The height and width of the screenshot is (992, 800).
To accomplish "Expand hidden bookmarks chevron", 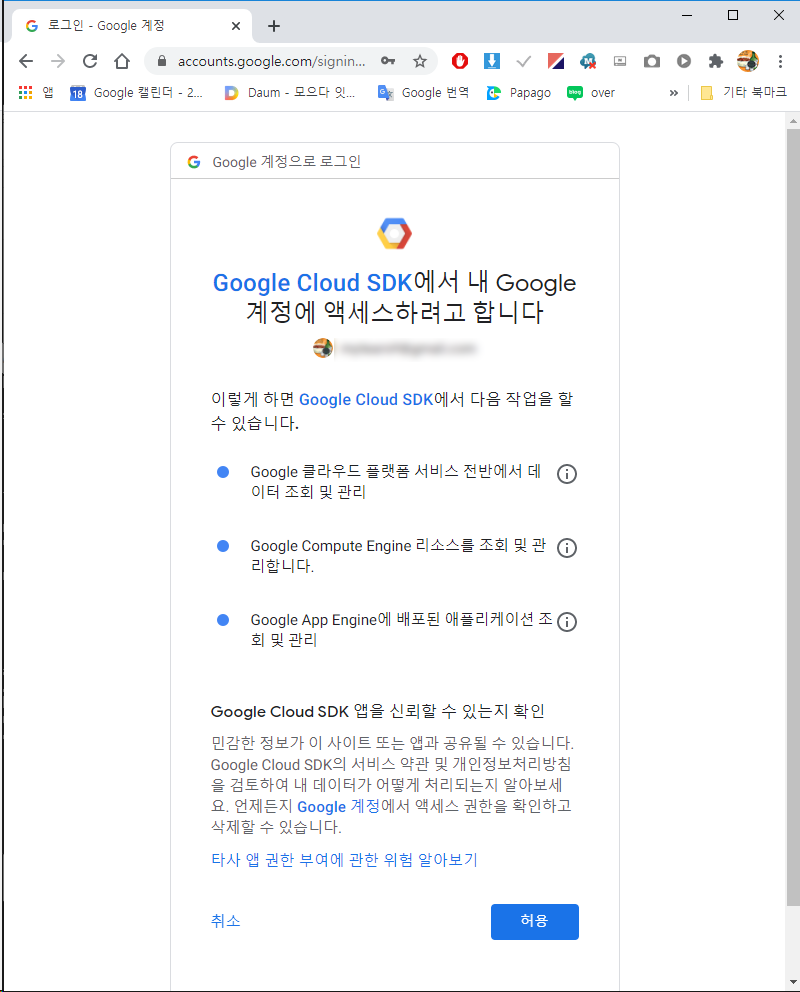I will [674, 93].
